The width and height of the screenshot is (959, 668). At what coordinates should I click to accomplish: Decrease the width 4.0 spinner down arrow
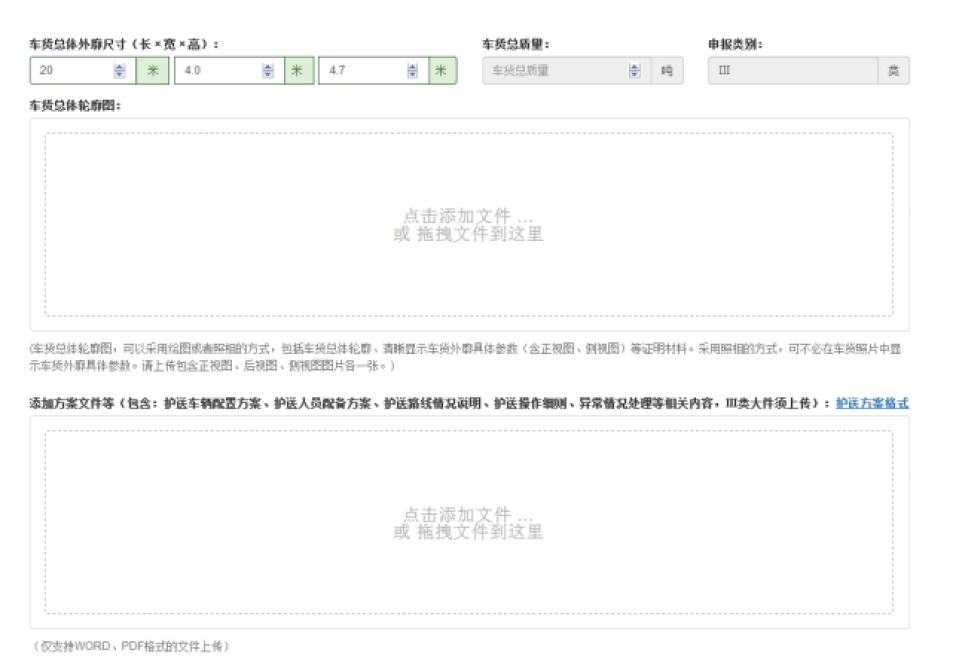click(x=268, y=74)
